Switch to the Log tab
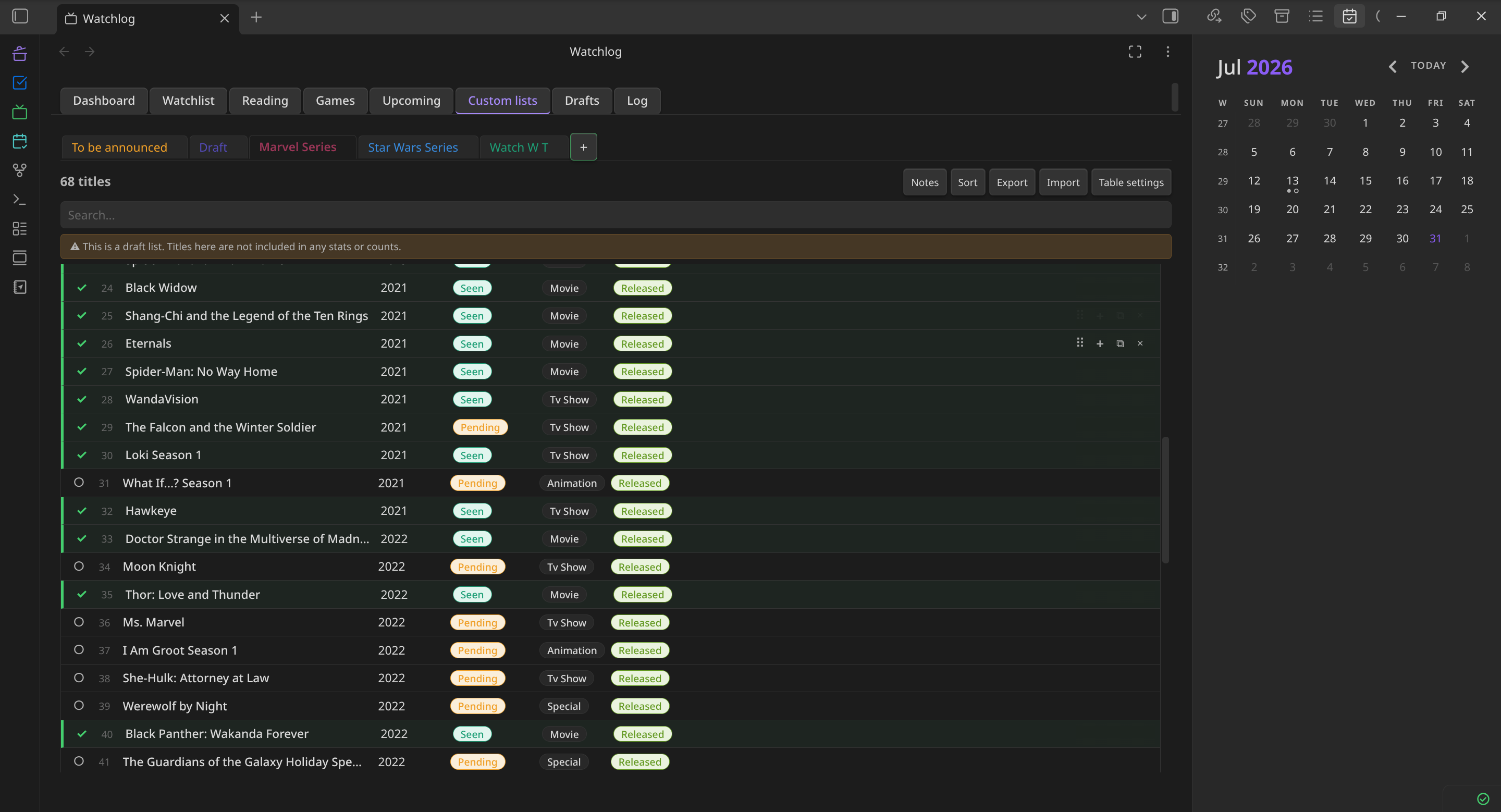1501x812 pixels. (x=637, y=100)
